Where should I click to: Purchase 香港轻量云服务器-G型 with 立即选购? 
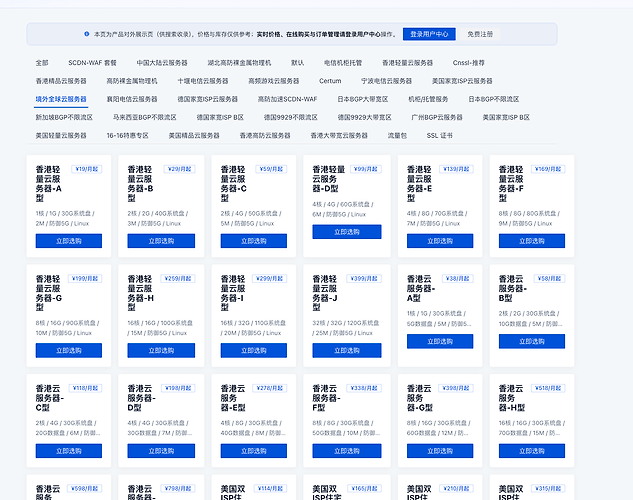[x=69, y=350]
